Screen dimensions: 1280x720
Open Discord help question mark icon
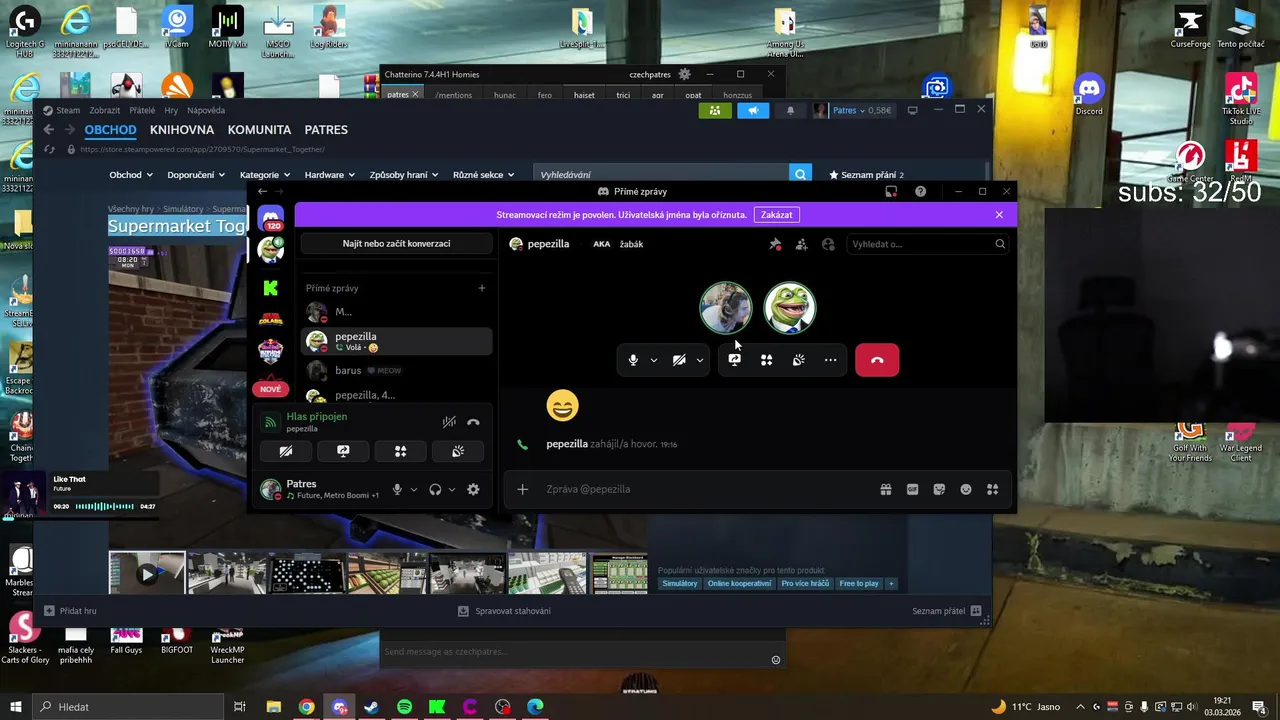[x=920, y=191]
